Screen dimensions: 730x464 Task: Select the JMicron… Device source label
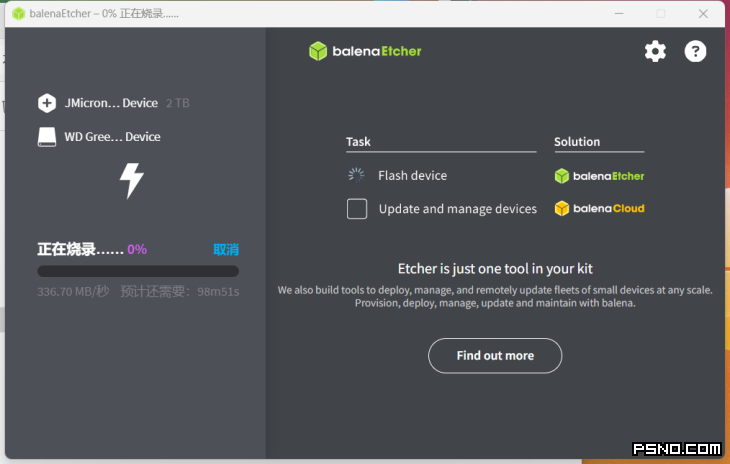tap(111, 103)
